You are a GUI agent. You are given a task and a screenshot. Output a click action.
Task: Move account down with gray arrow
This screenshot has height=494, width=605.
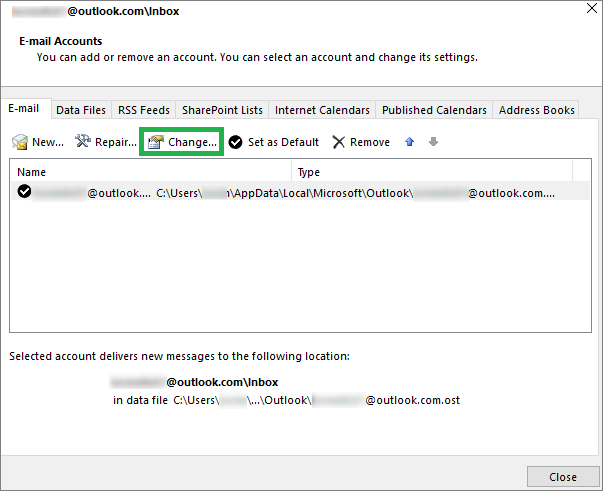[433, 142]
